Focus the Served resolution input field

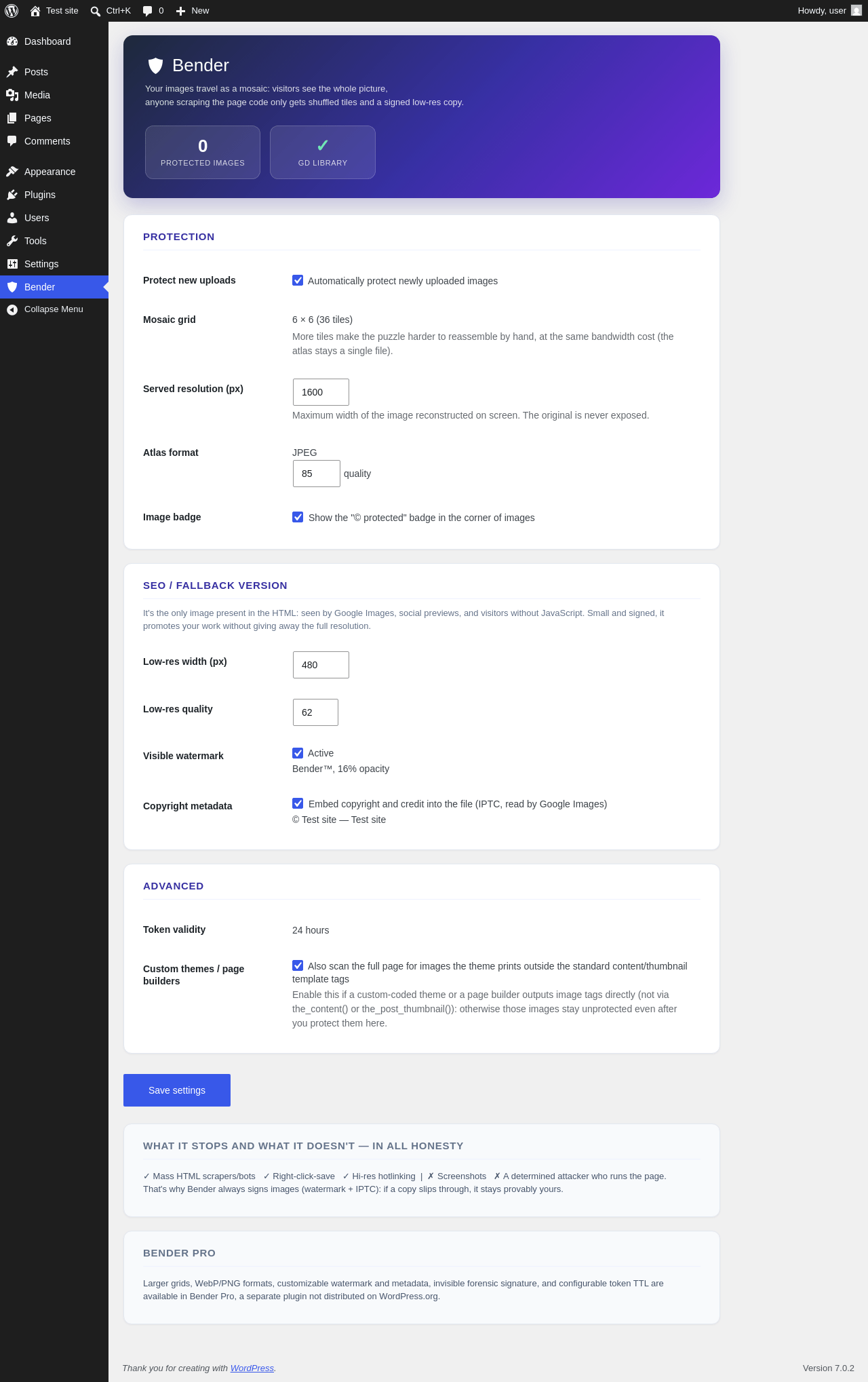(x=321, y=392)
